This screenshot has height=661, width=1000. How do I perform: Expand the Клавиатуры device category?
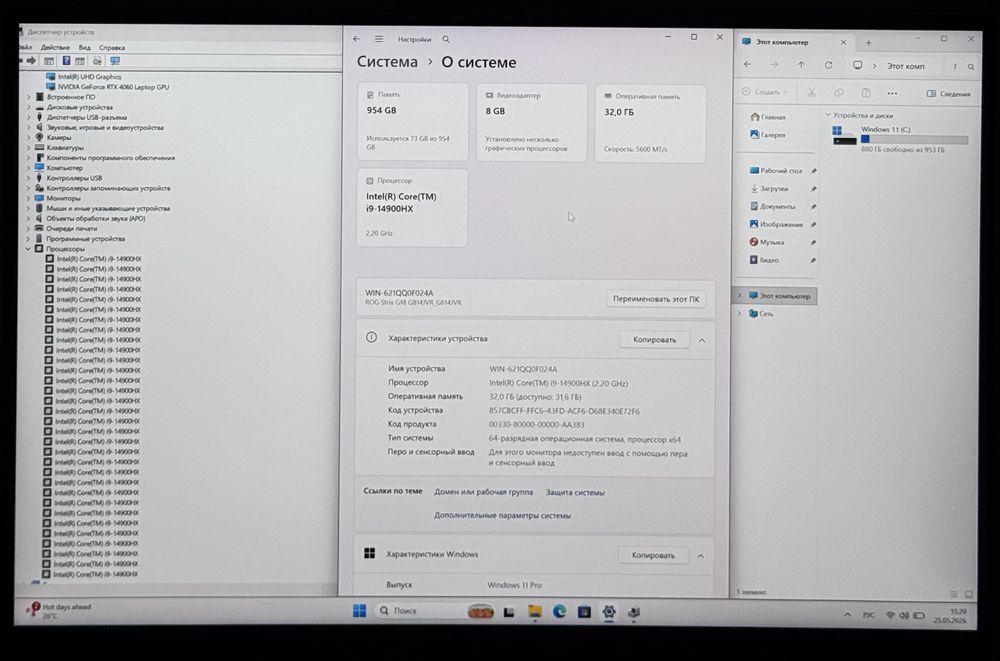tap(29, 147)
